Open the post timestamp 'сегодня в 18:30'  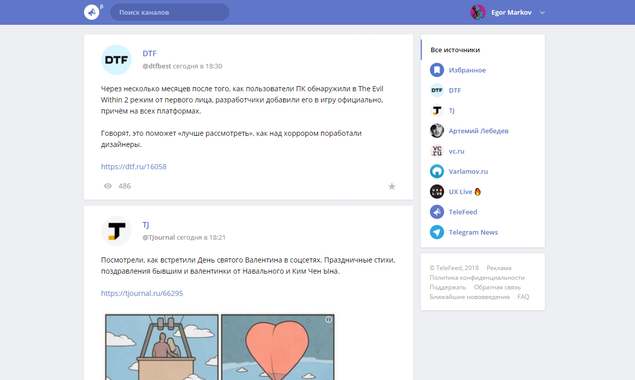[x=198, y=66]
